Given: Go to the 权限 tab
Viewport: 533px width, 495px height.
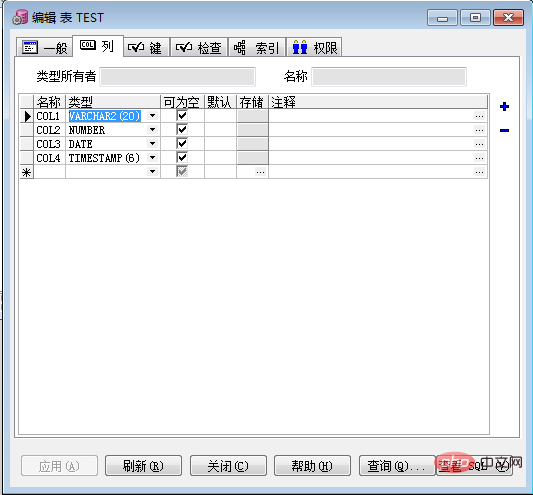Looking at the screenshot, I should 314,47.
